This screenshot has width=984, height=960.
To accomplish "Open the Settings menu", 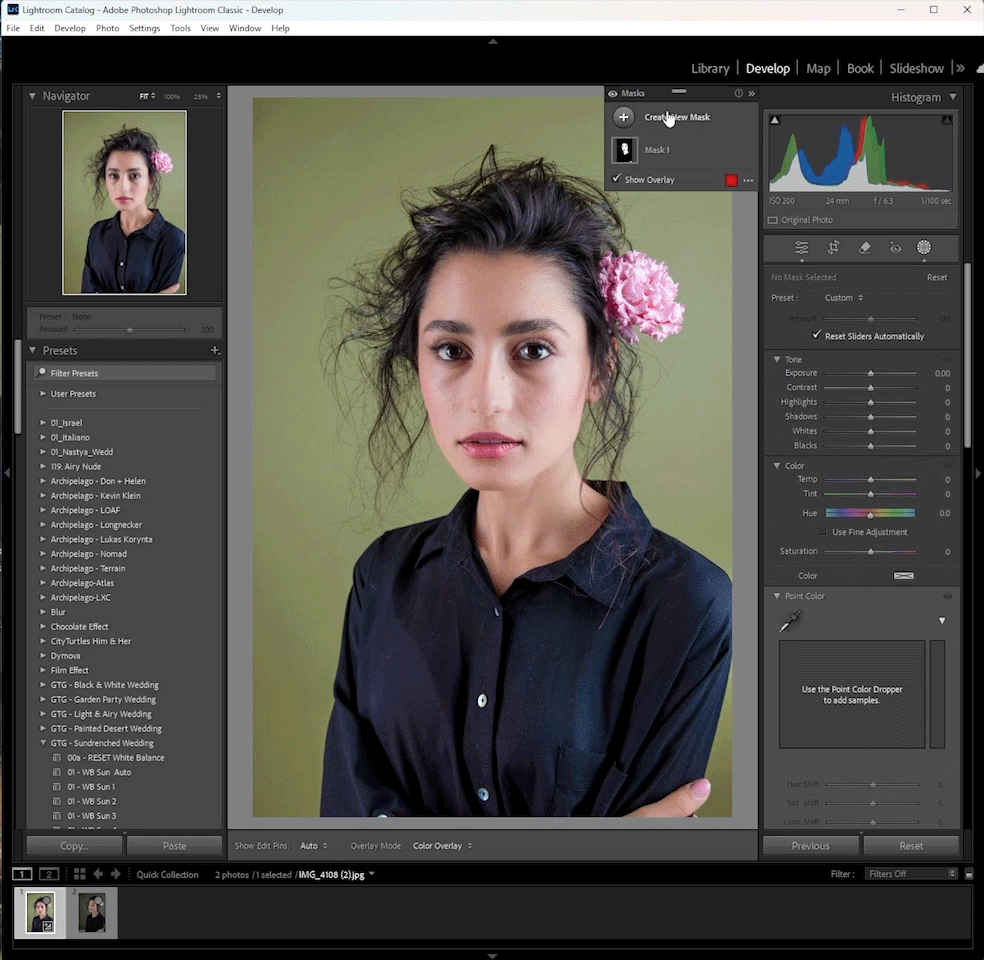I will pos(144,28).
